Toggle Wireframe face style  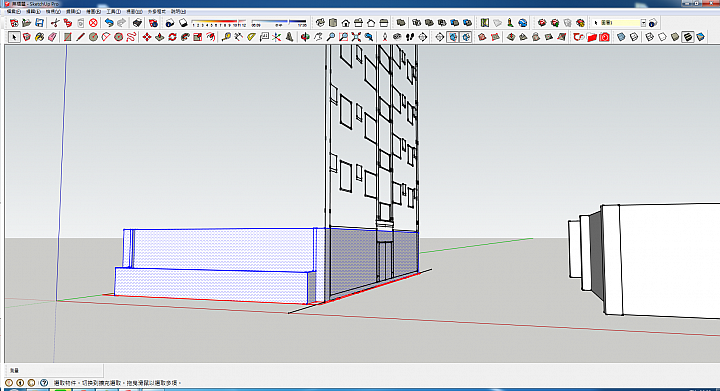coord(649,37)
